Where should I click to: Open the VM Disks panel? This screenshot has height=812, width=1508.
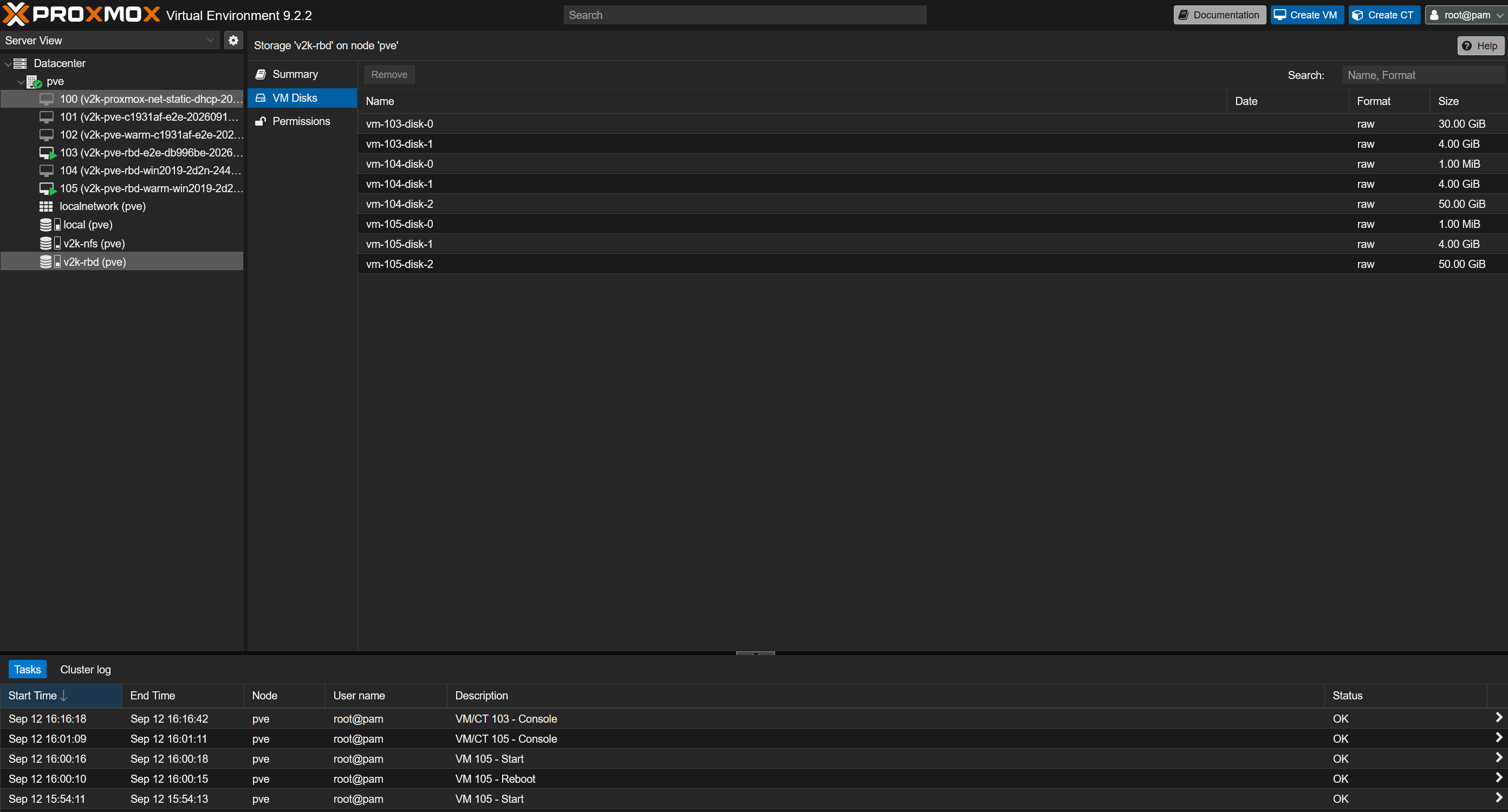pos(302,97)
